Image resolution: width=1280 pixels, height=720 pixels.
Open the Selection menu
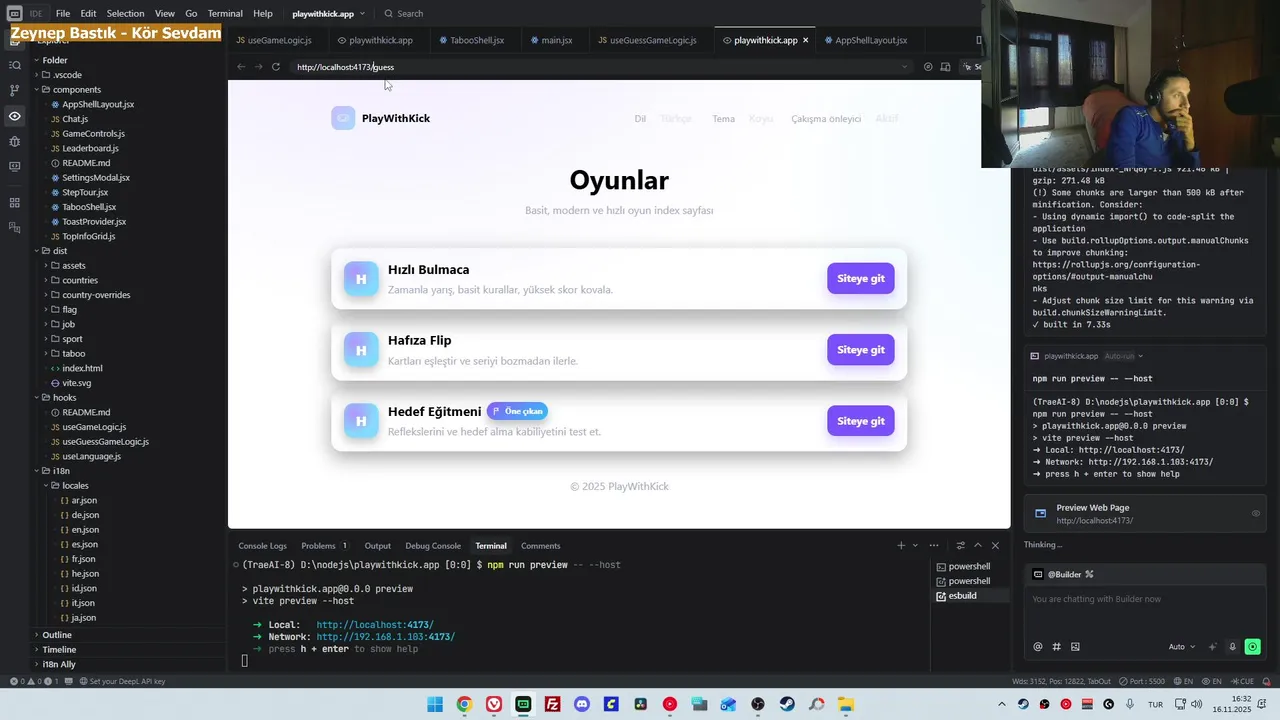[x=125, y=13]
